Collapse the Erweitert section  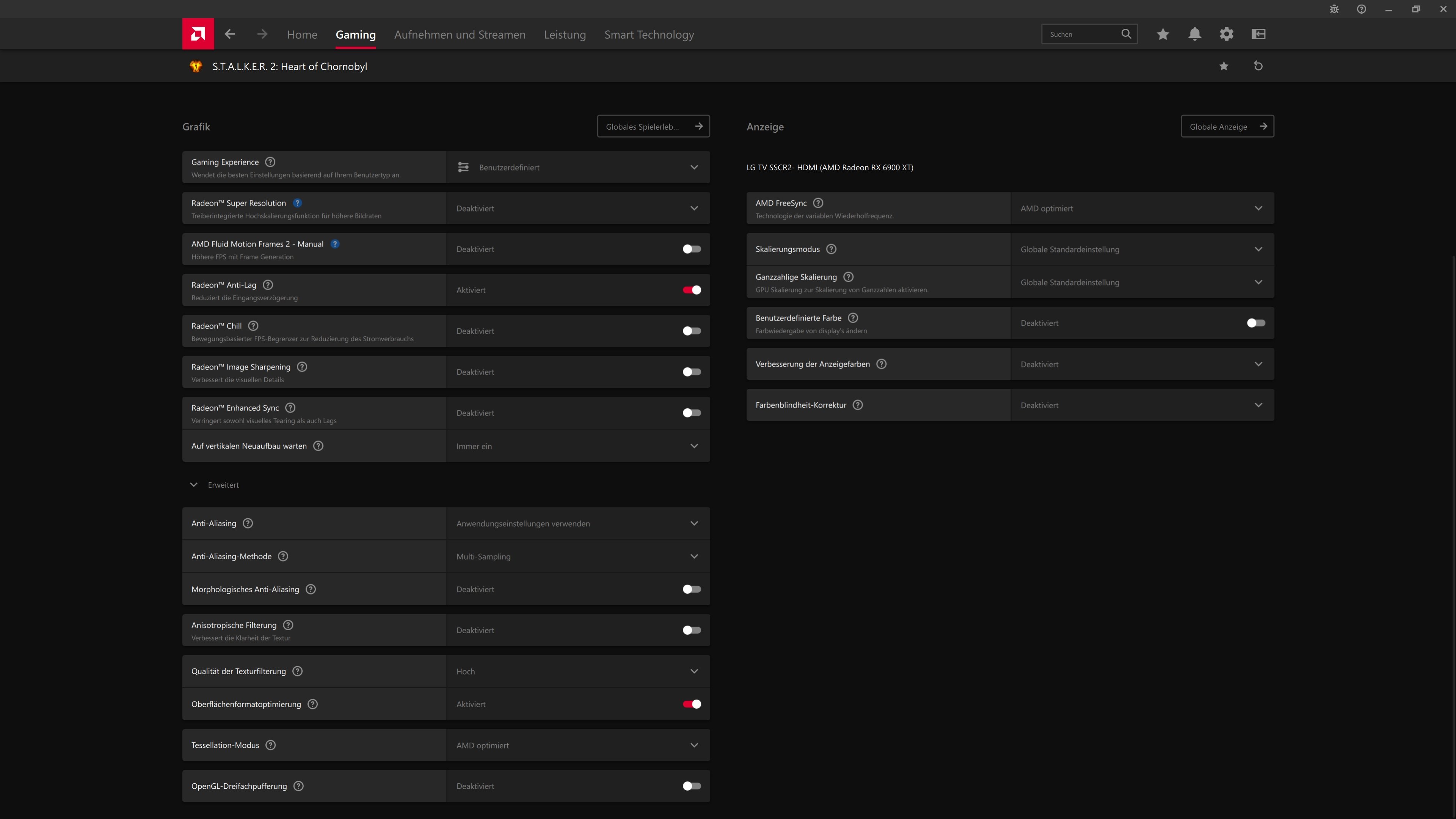point(194,485)
